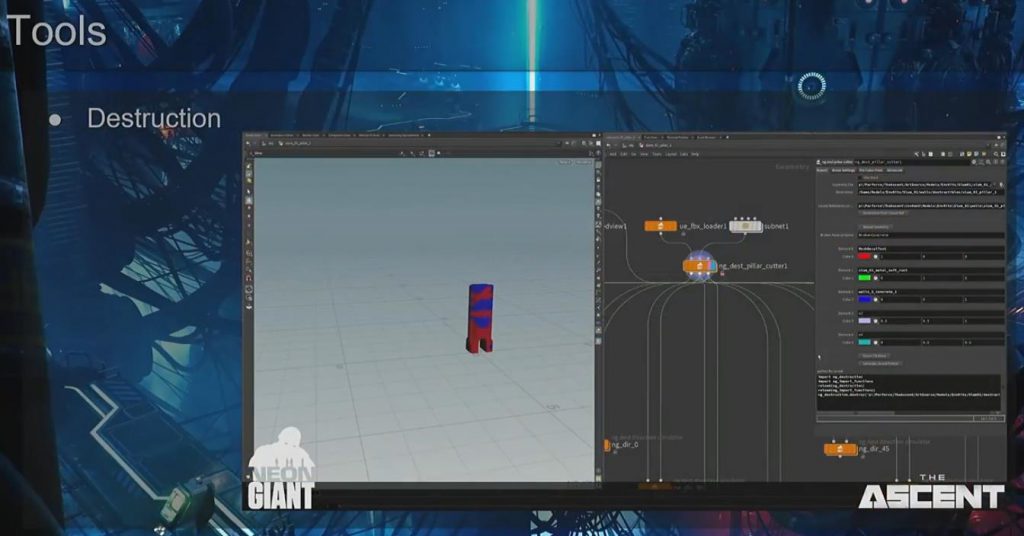1024x536 pixels.
Task: Switch to the Asset Browser pane tab
Action: tap(706, 137)
